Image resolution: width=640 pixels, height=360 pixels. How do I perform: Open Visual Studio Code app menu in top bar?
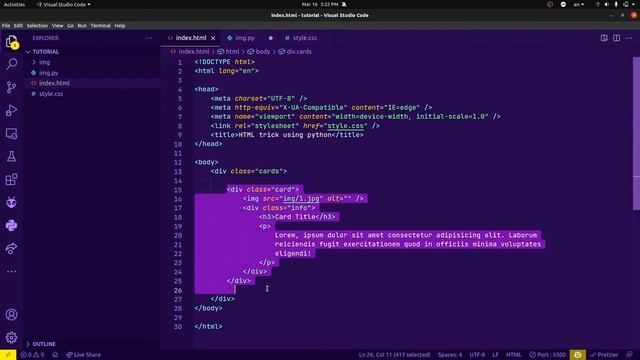(x=64, y=4)
